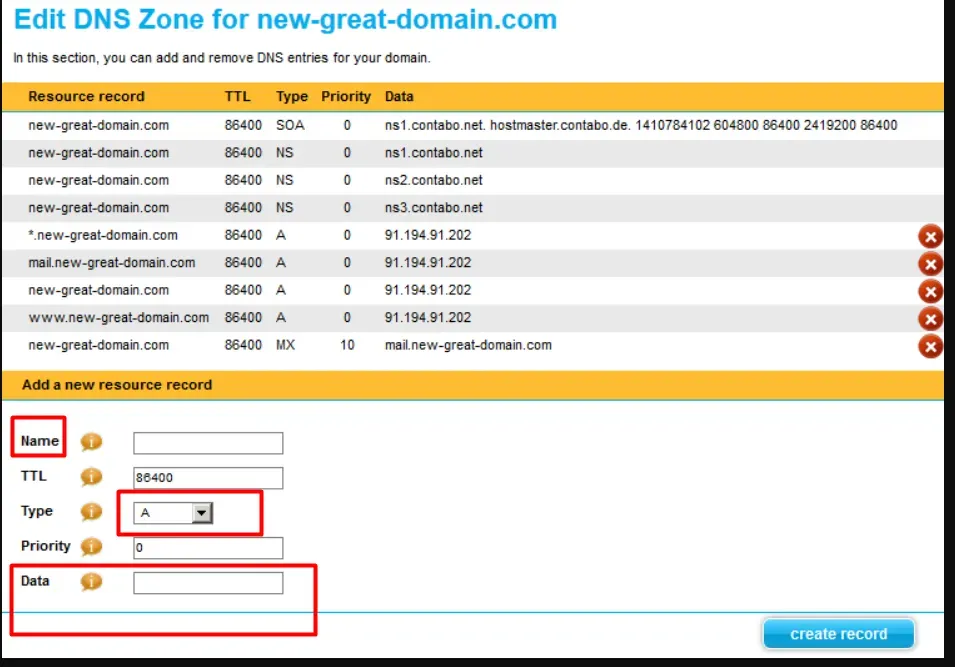The width and height of the screenshot is (955, 667).
Task: Select the Priority input field
Action: (208, 548)
